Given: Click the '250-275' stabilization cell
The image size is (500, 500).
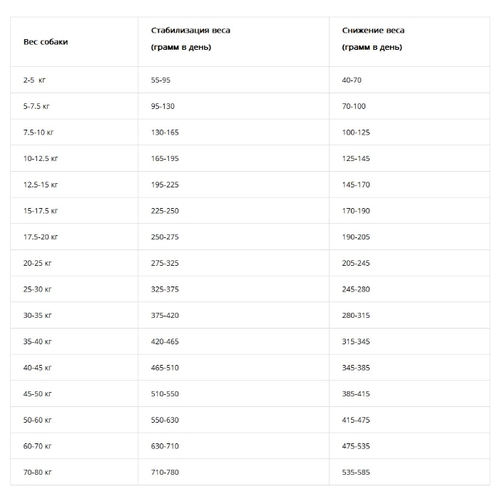Looking at the screenshot, I should pyautogui.click(x=165, y=237).
